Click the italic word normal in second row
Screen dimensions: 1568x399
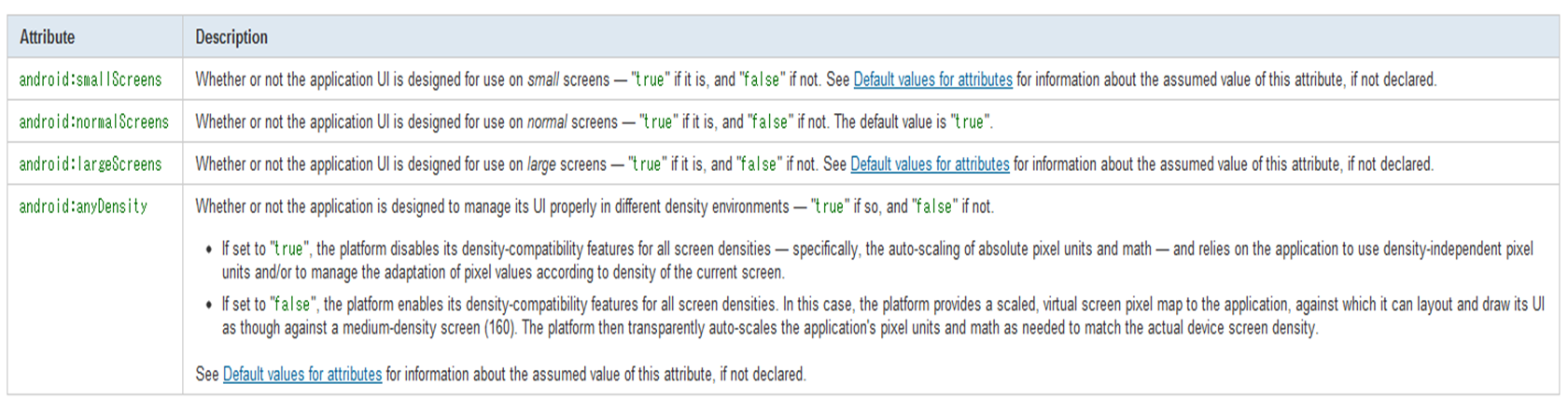tap(547, 121)
